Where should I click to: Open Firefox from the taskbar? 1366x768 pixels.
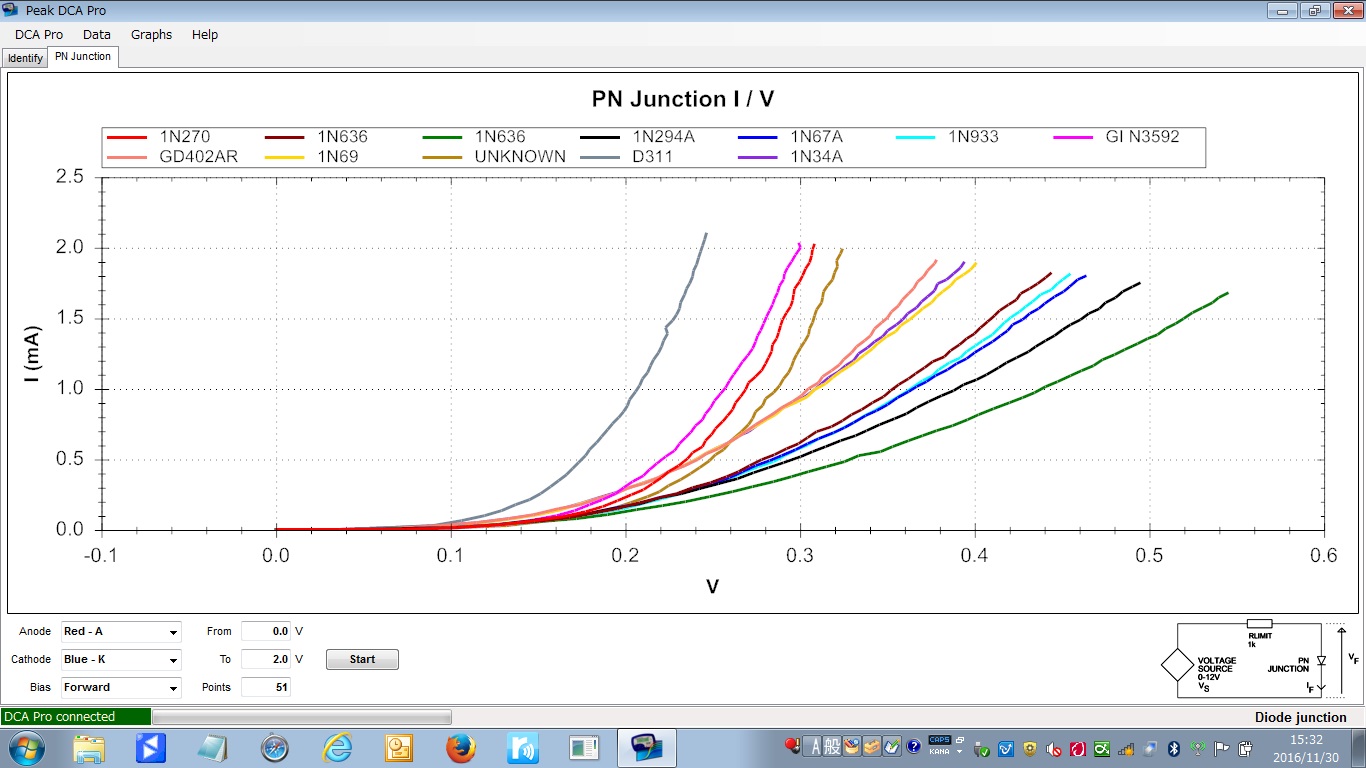[x=460, y=748]
